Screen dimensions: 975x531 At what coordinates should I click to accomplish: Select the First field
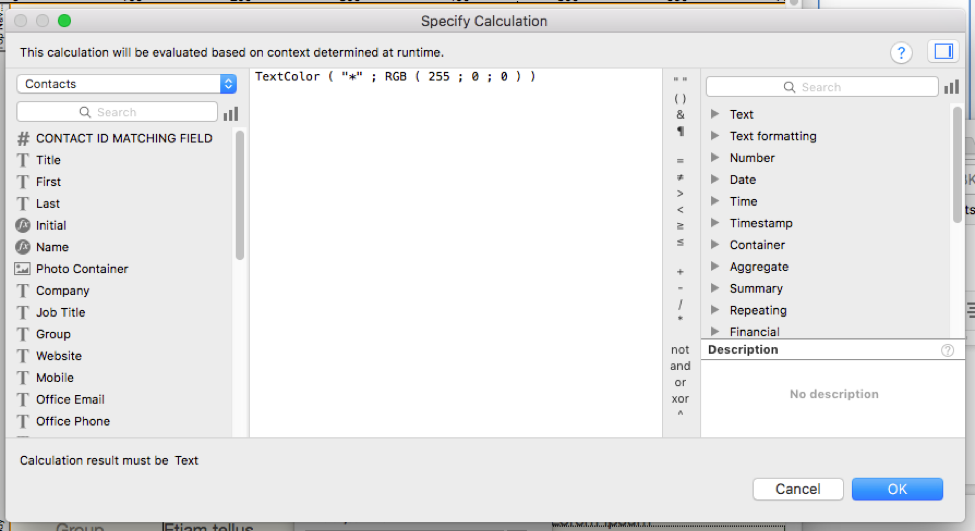coord(48,182)
